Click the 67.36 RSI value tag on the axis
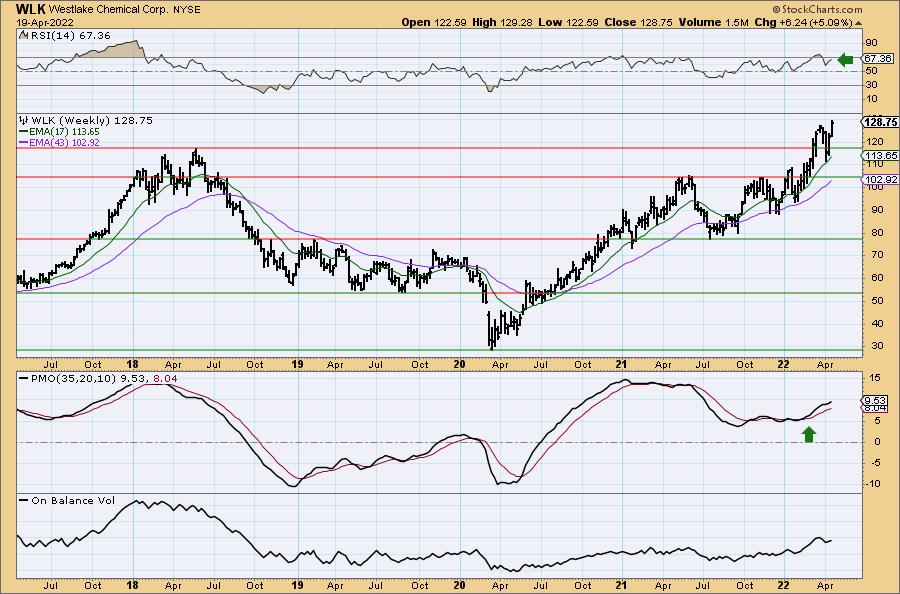This screenshot has height=594, width=900. click(878, 59)
